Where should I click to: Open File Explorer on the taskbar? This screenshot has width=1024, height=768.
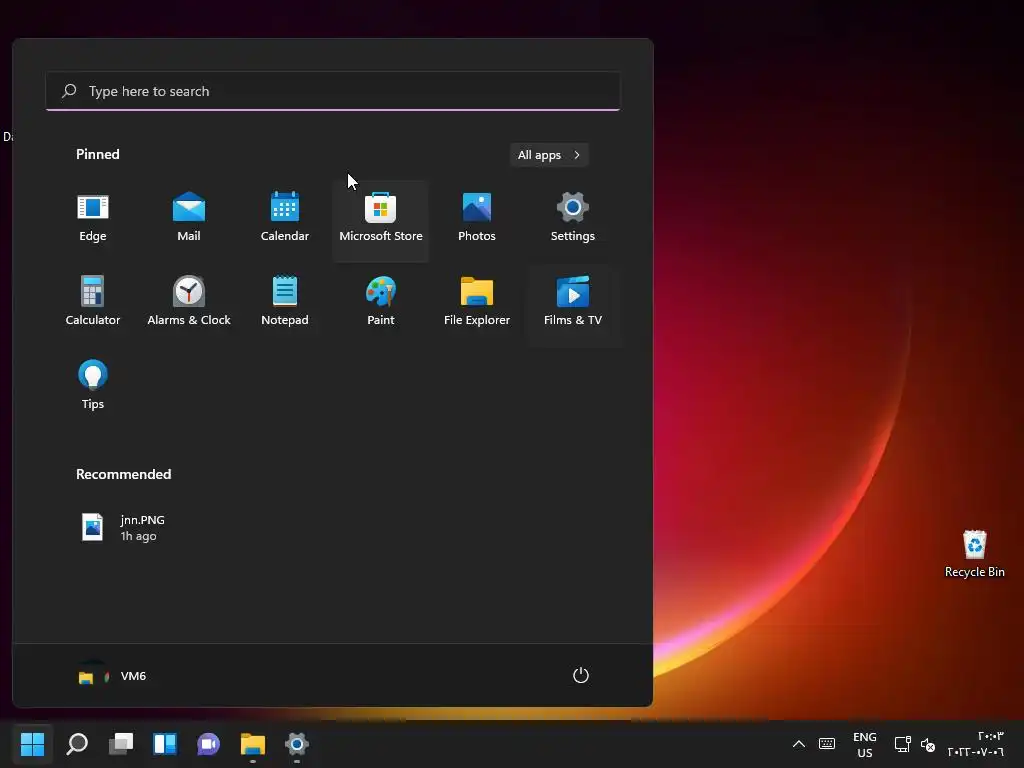[x=253, y=743]
